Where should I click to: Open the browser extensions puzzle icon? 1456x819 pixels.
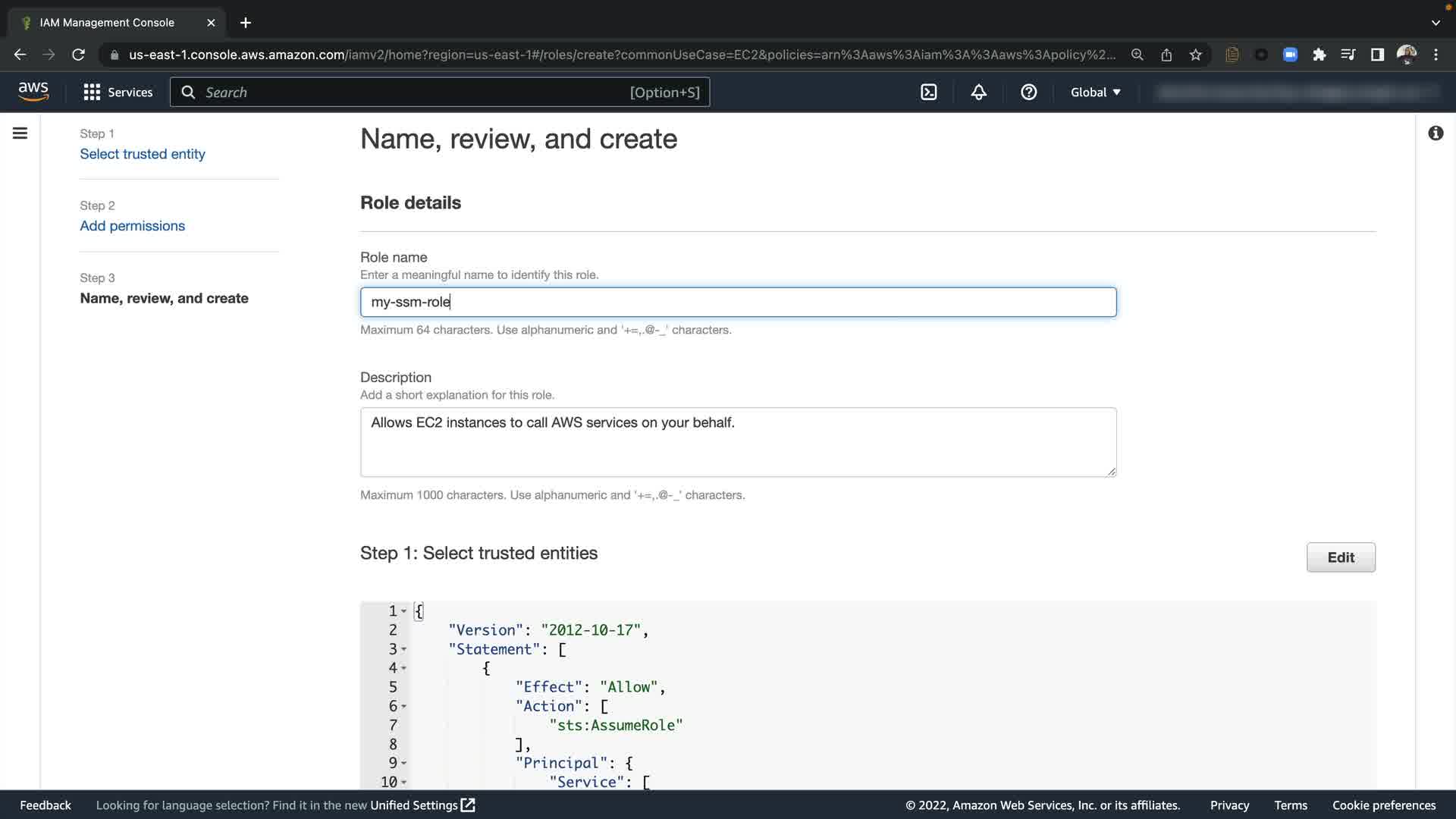tap(1319, 55)
